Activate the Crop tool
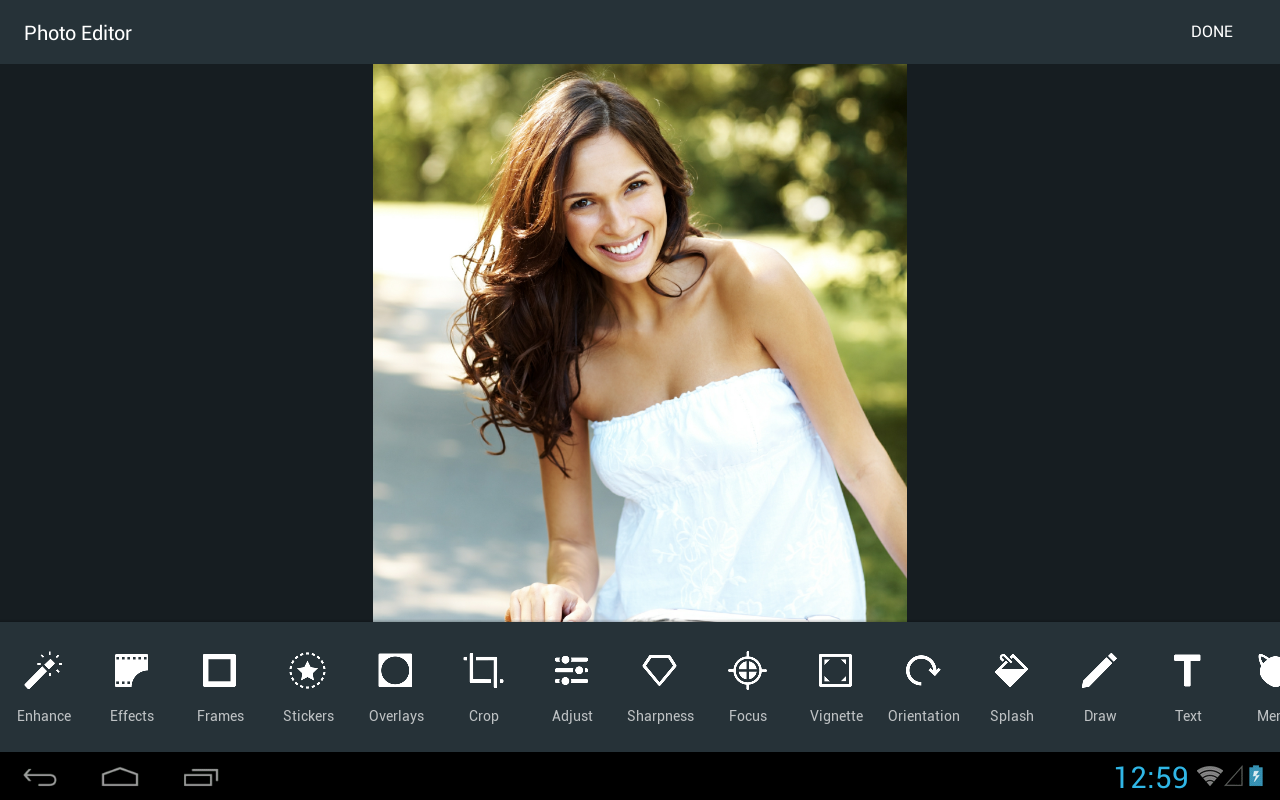The image size is (1280, 800). tap(484, 686)
